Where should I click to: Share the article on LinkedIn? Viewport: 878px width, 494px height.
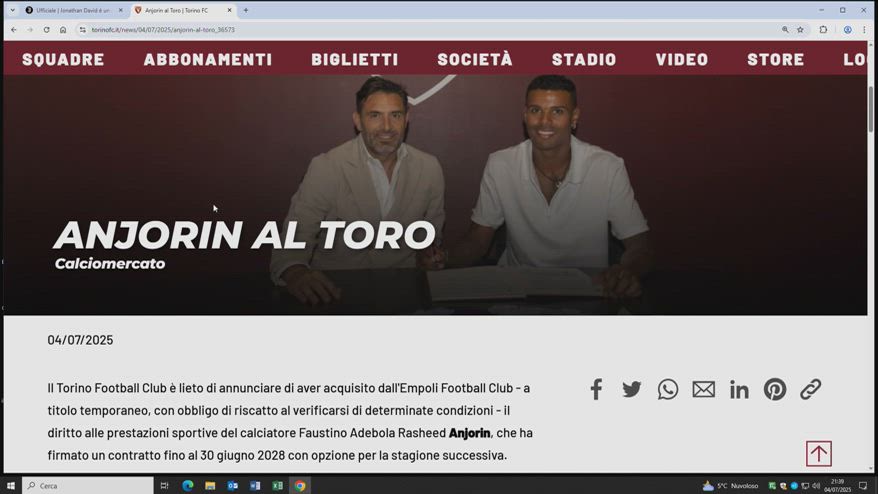point(739,389)
